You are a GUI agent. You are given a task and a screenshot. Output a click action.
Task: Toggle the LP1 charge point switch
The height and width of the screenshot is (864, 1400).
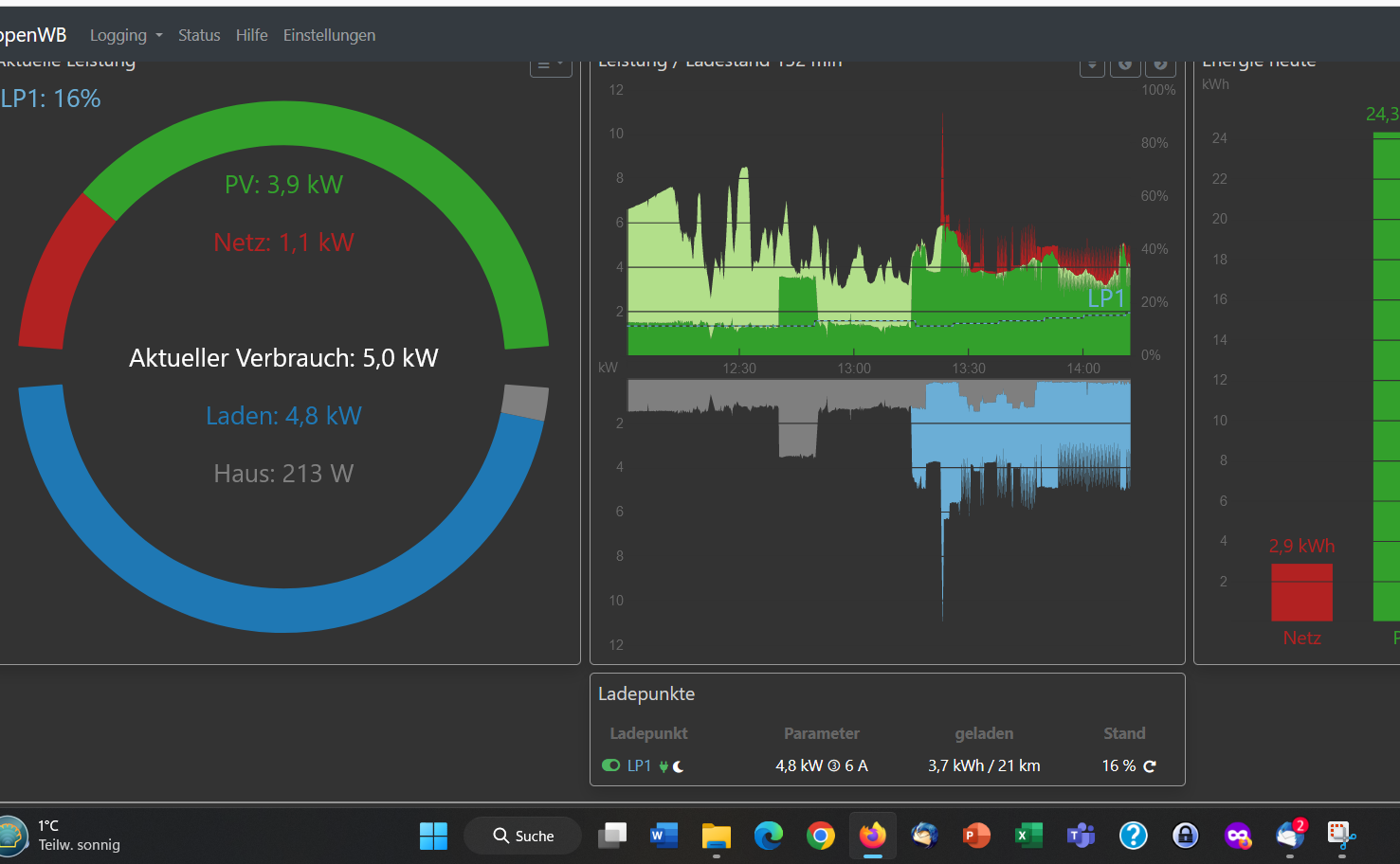[x=610, y=765]
